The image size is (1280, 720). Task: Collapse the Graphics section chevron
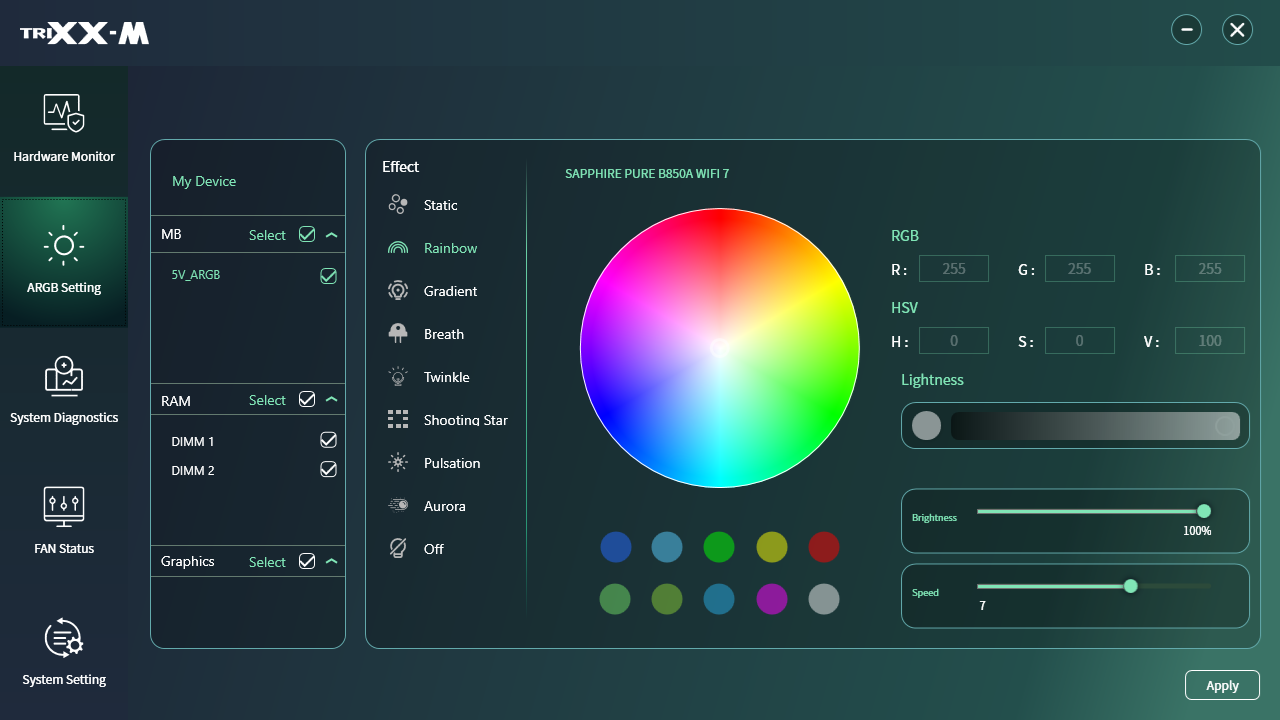332,561
